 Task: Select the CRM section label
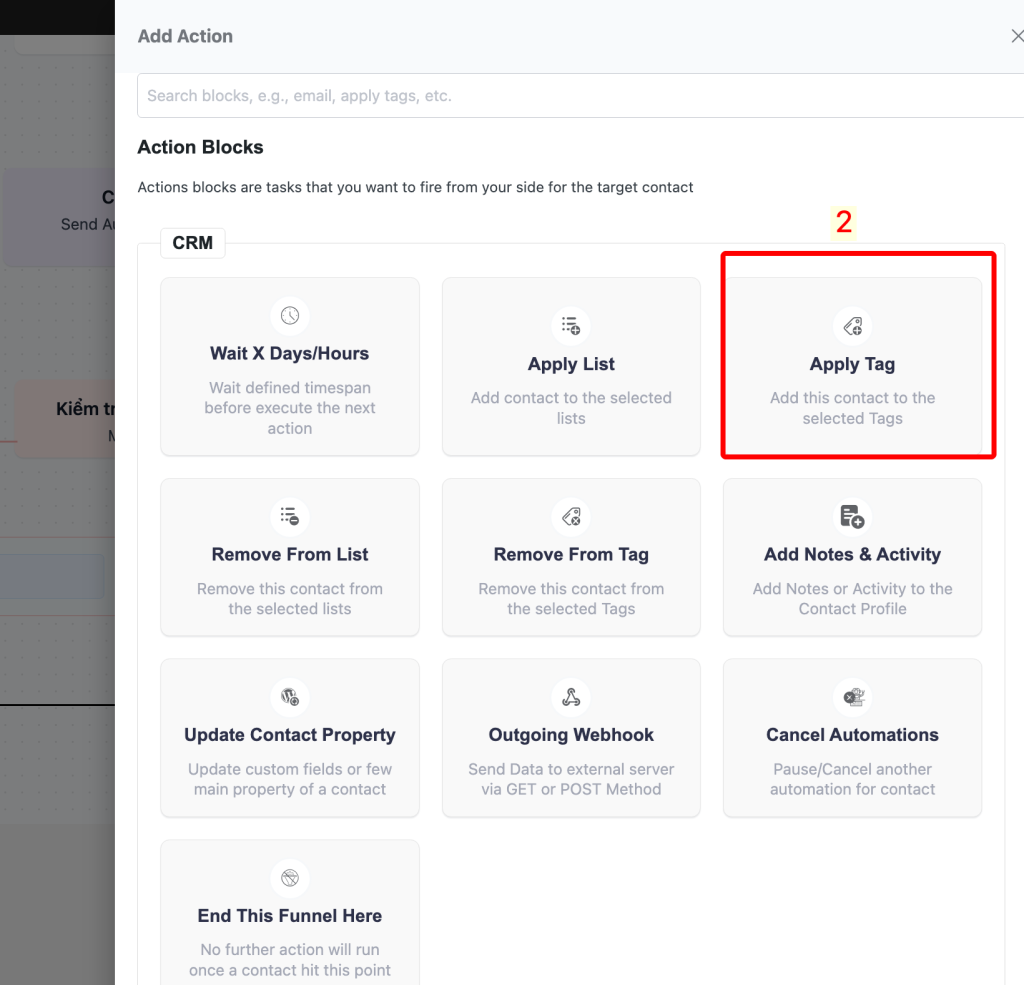(192, 243)
